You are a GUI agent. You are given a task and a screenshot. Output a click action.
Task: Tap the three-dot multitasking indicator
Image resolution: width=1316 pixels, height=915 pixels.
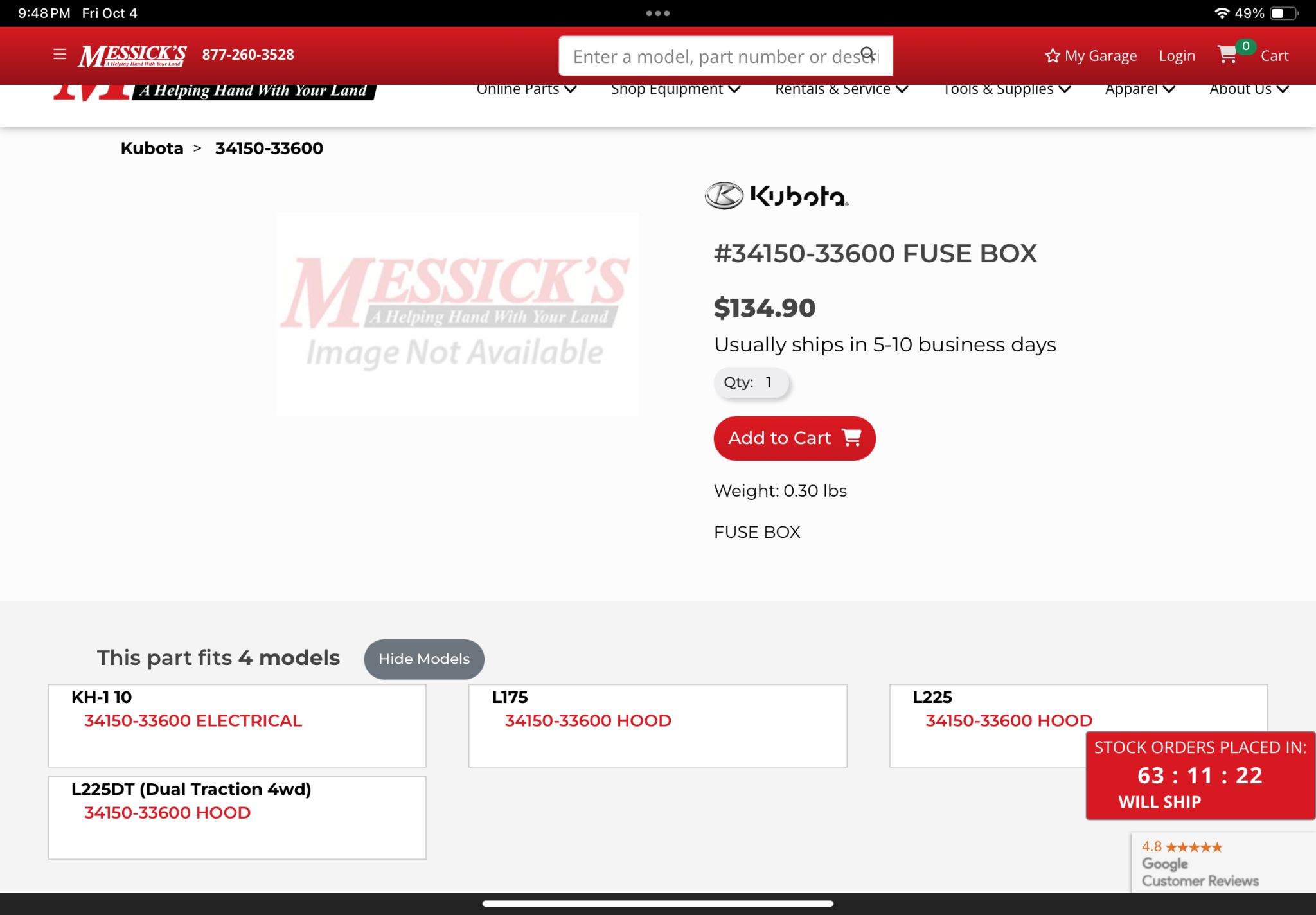click(658, 13)
